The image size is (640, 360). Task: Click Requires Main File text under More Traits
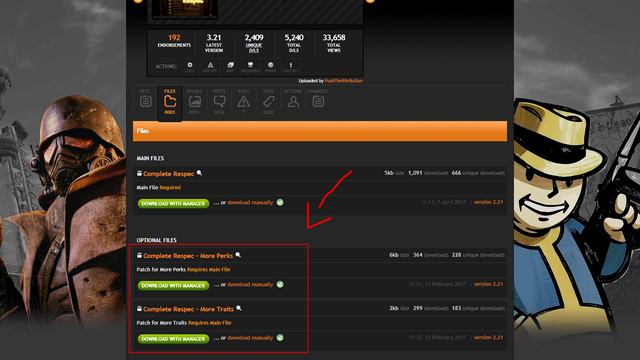210,323
